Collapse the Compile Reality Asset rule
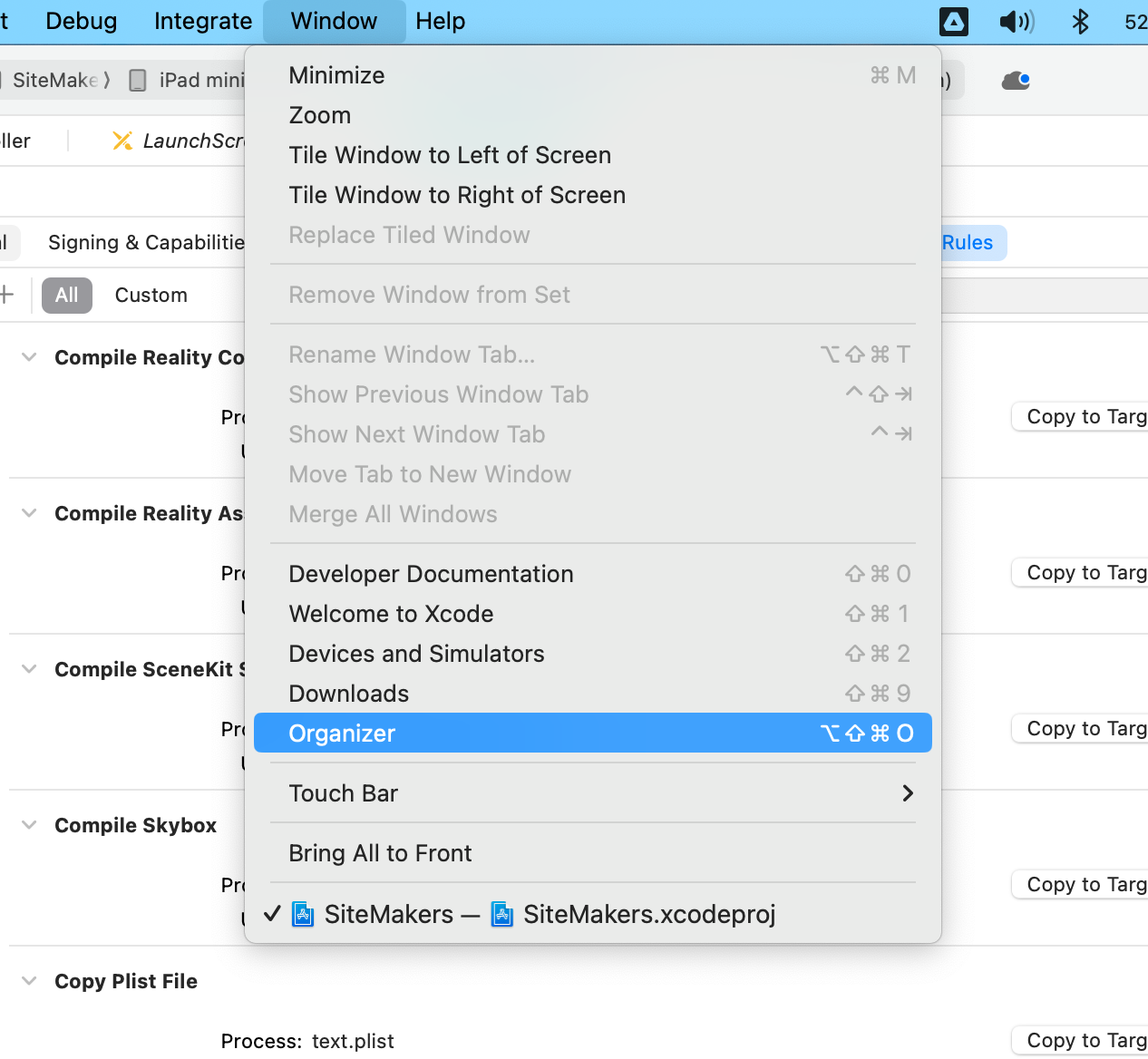This screenshot has height=1059, width=1148. pos(29,513)
